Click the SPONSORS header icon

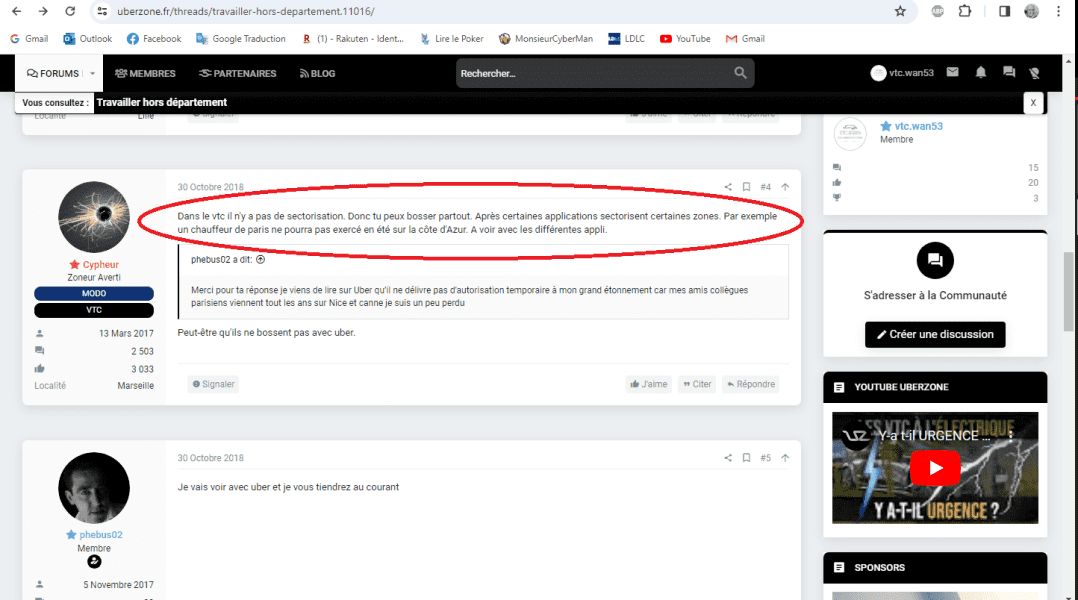click(839, 568)
